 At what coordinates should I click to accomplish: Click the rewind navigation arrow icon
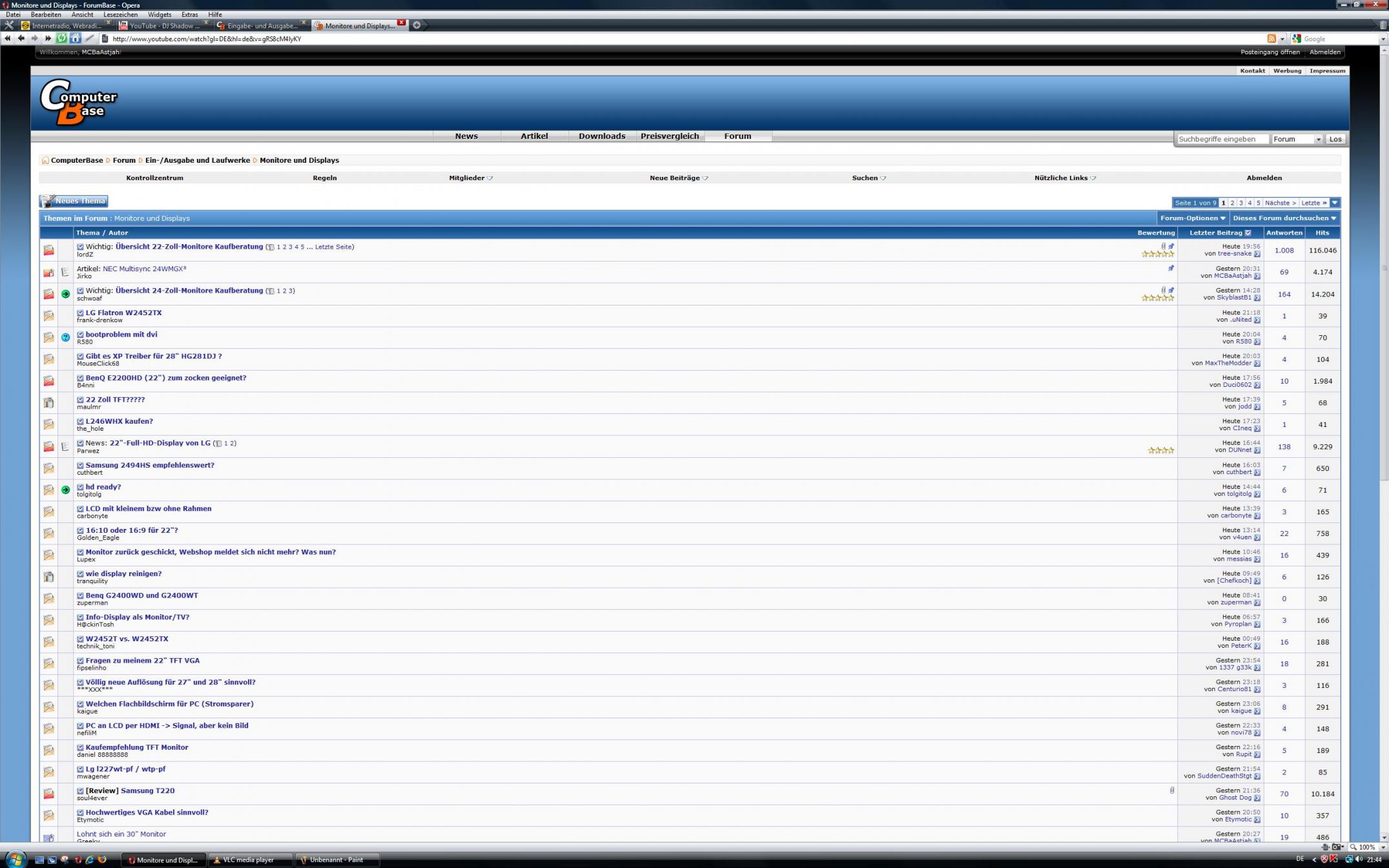8,39
